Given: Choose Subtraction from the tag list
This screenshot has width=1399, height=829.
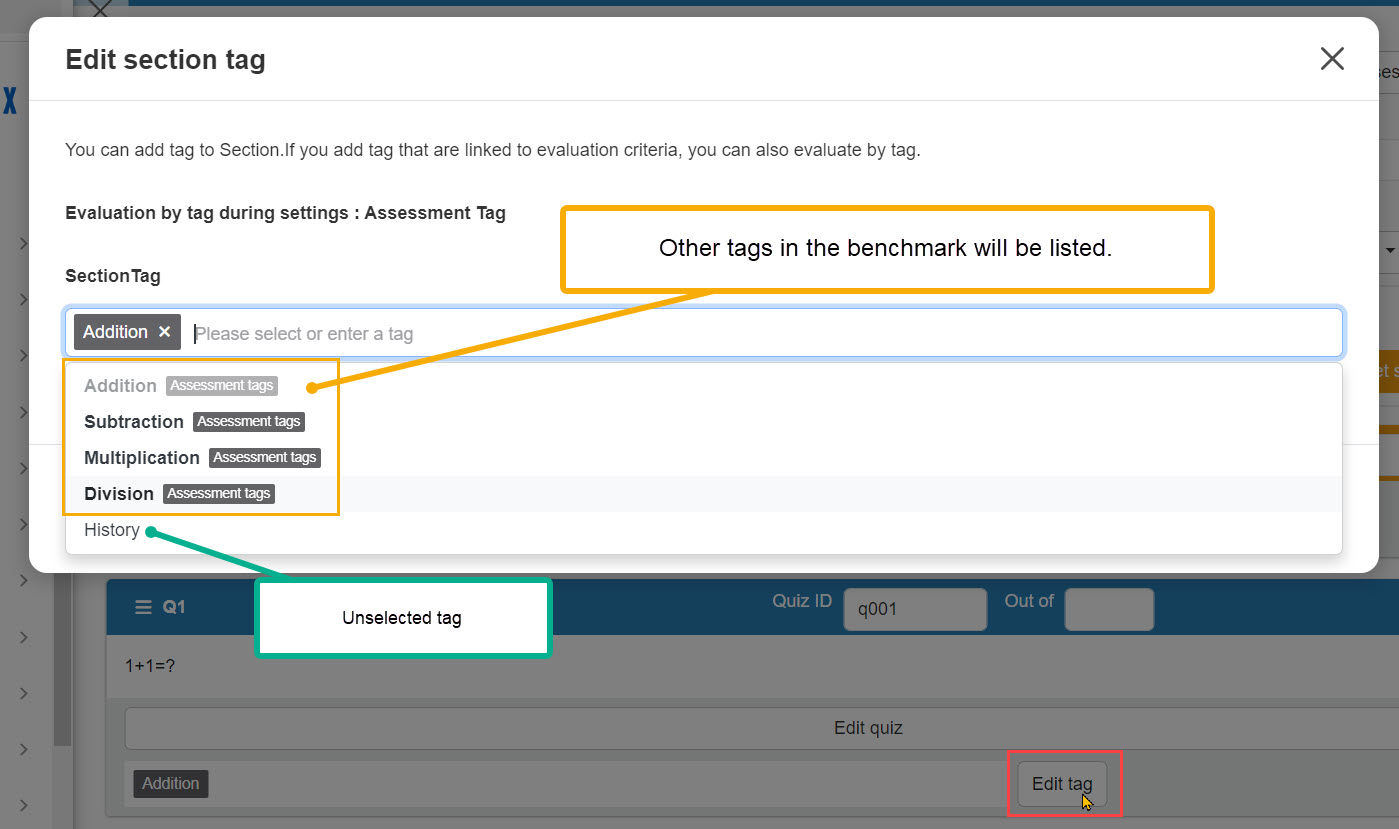Looking at the screenshot, I should tap(703, 422).
